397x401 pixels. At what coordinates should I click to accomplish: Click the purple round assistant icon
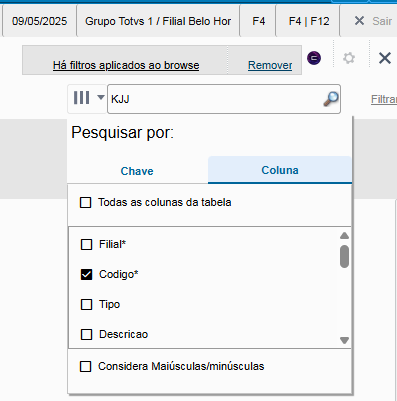click(x=314, y=58)
